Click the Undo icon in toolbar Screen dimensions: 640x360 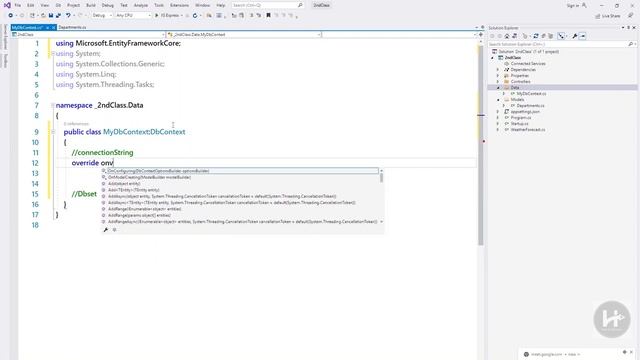click(68, 15)
